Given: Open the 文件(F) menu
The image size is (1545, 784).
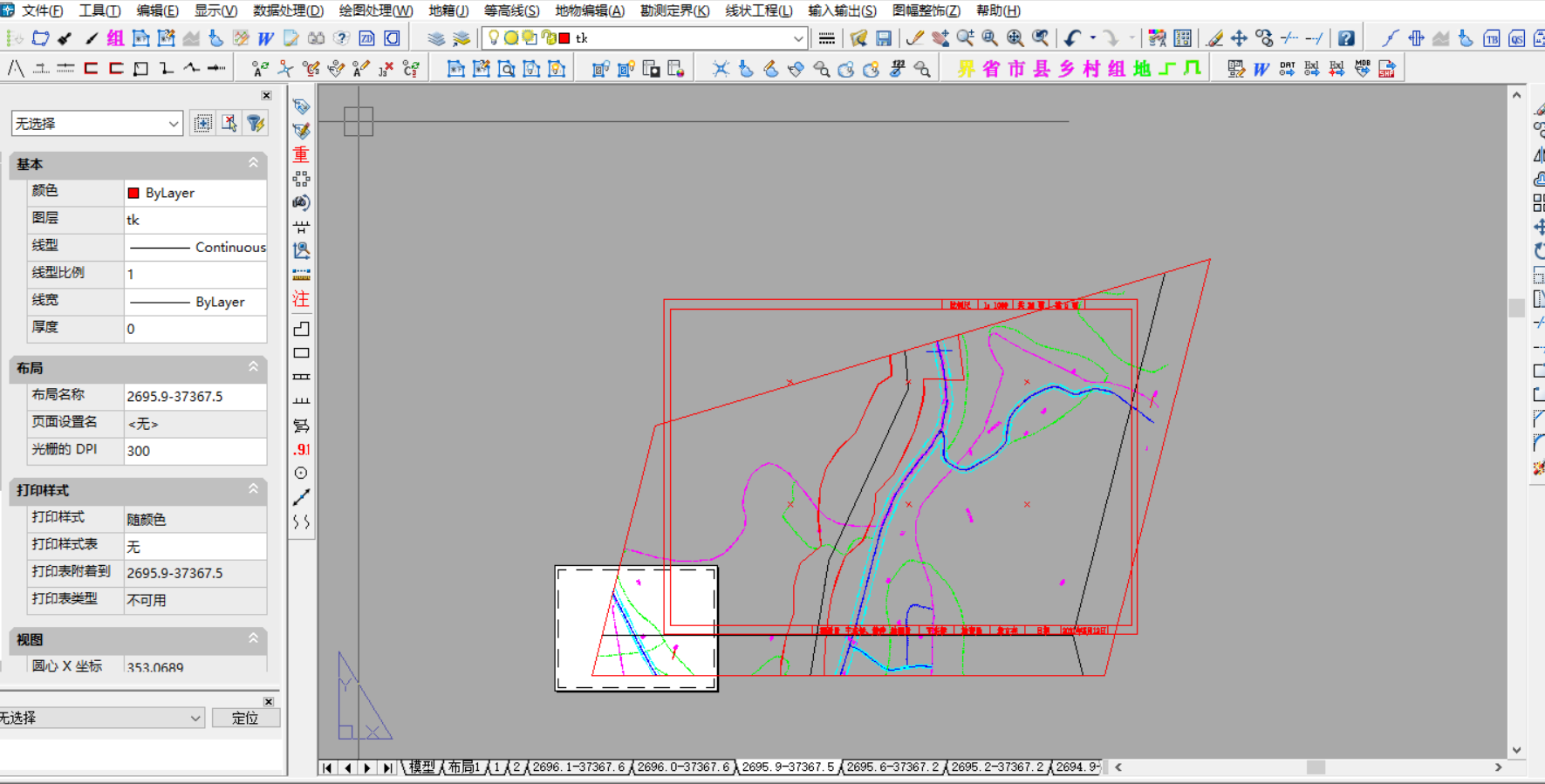Looking at the screenshot, I should pyautogui.click(x=42, y=10).
